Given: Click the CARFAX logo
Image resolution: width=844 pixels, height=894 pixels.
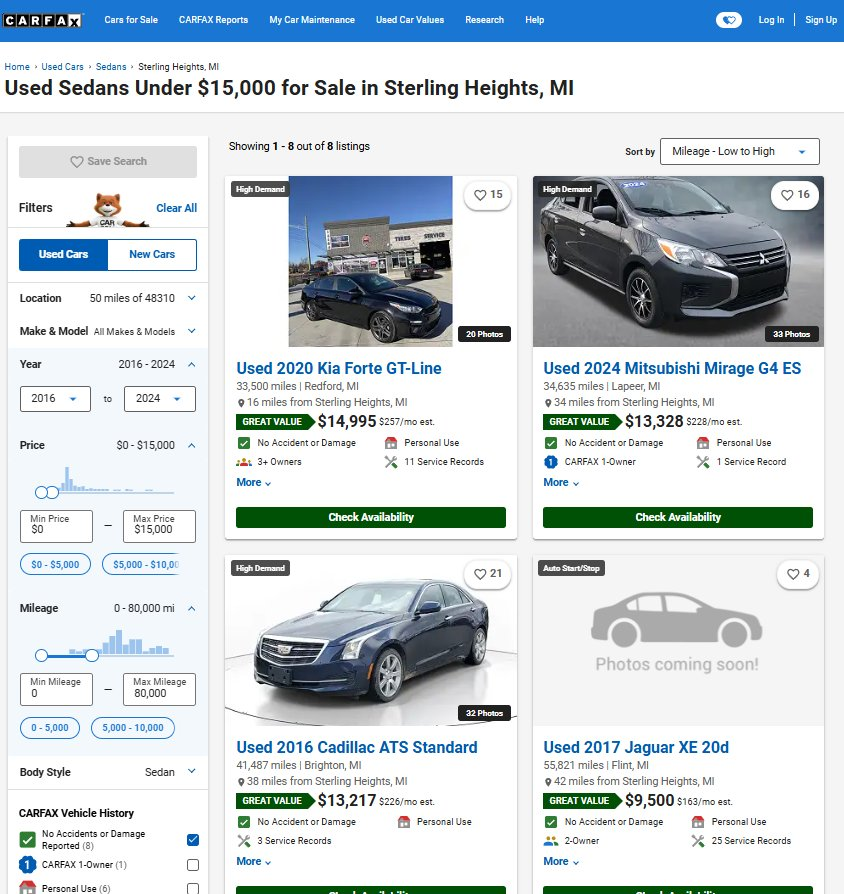Looking at the screenshot, I should (x=42, y=21).
